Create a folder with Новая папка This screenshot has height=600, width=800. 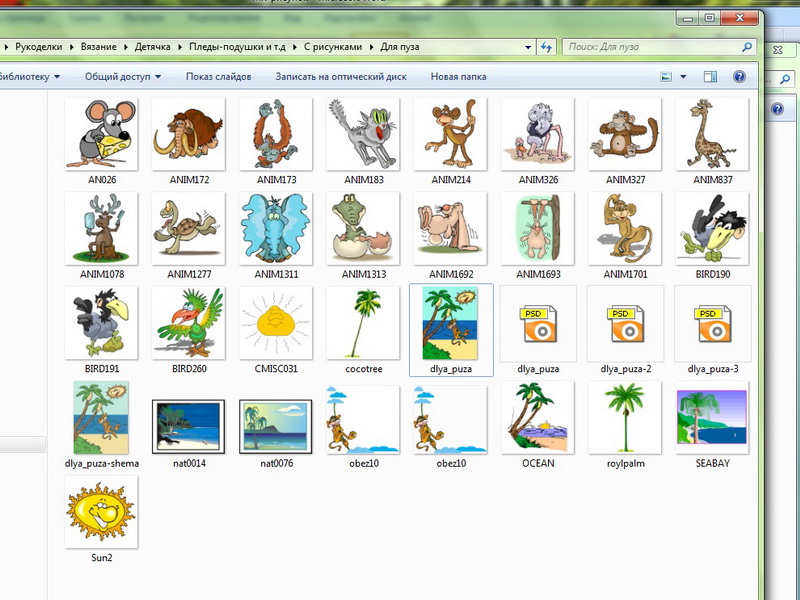(458, 77)
